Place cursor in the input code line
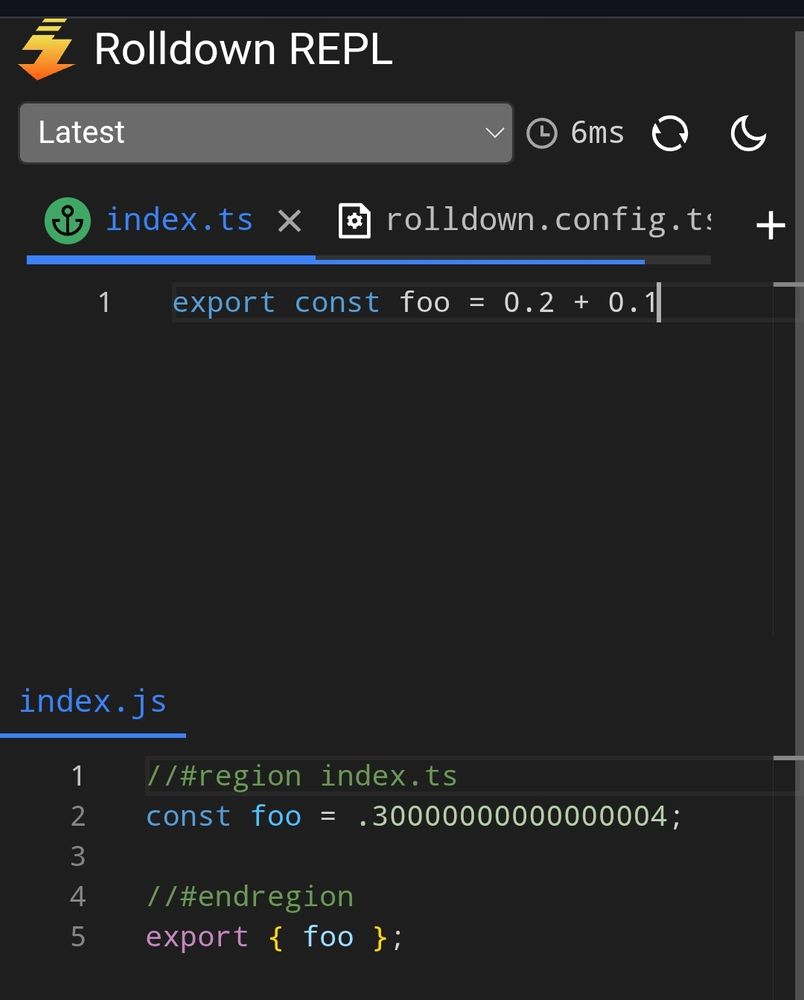Image resolution: width=804 pixels, height=1000 pixels. point(415,302)
